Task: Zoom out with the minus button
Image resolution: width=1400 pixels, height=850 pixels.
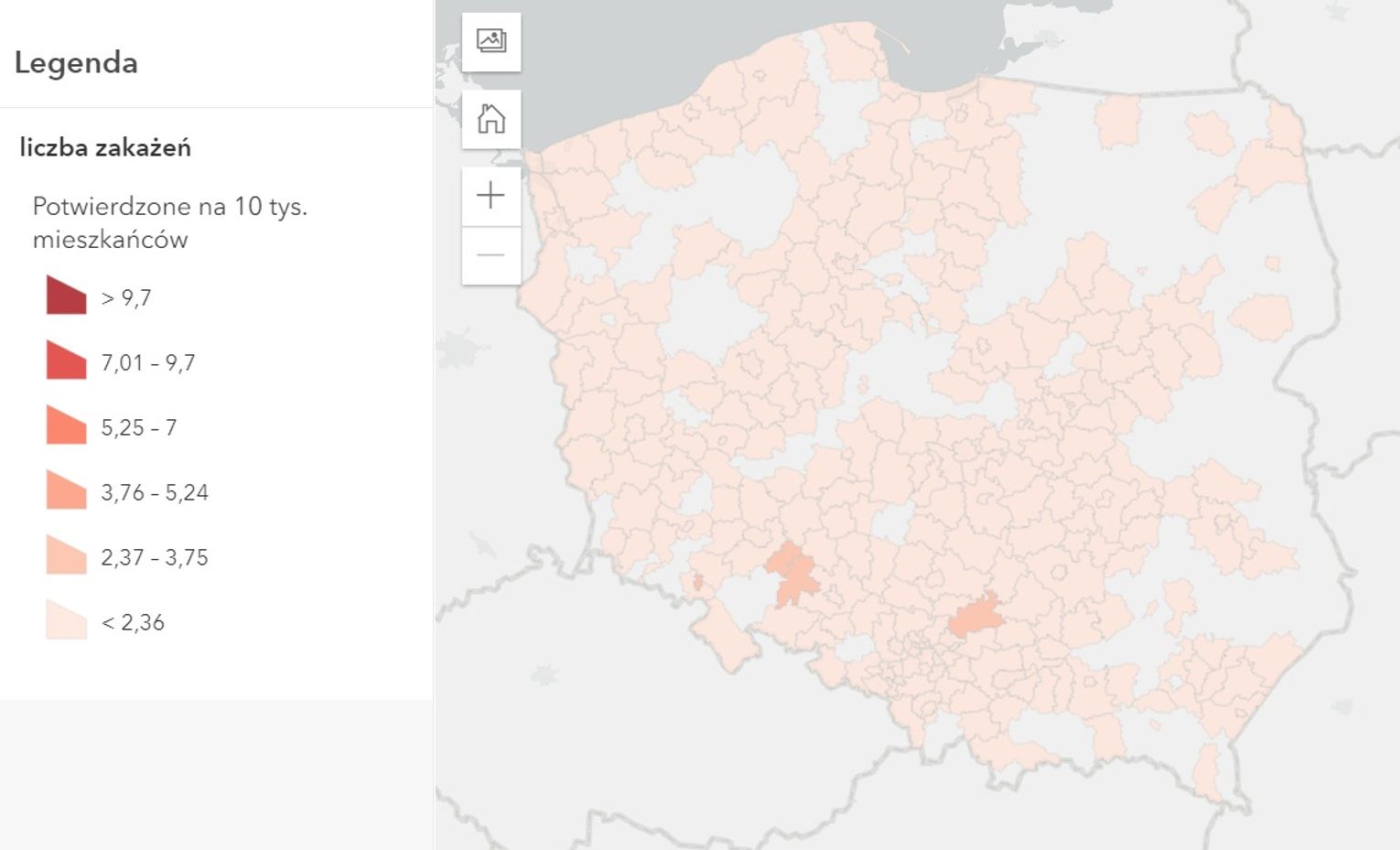Action: [x=491, y=255]
